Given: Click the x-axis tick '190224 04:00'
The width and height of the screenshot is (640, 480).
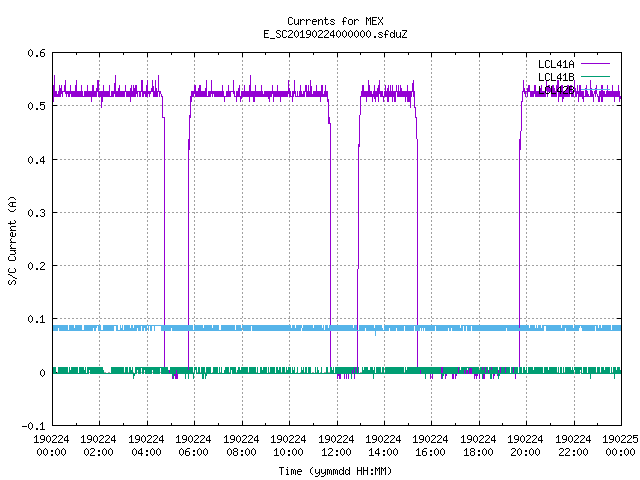Looking at the screenshot, I should pyautogui.click(x=146, y=446).
